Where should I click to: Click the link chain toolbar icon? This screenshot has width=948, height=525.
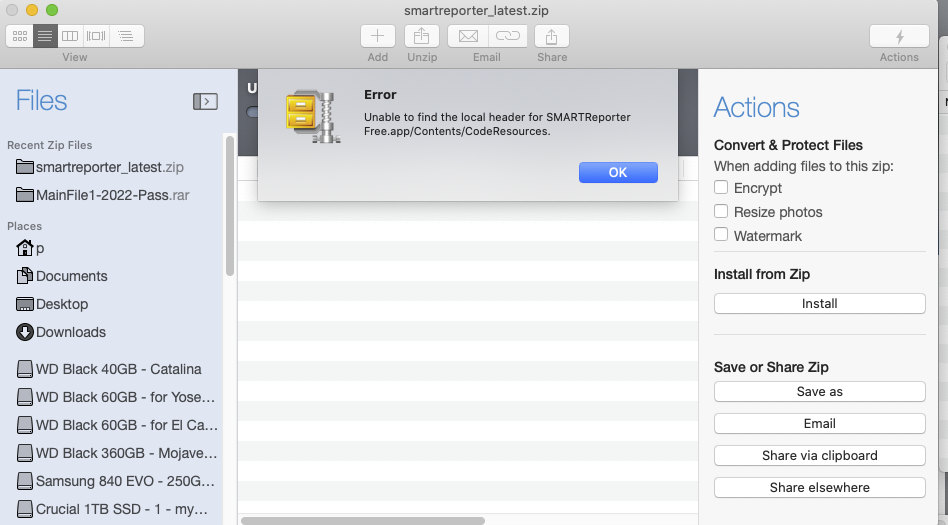click(x=507, y=36)
